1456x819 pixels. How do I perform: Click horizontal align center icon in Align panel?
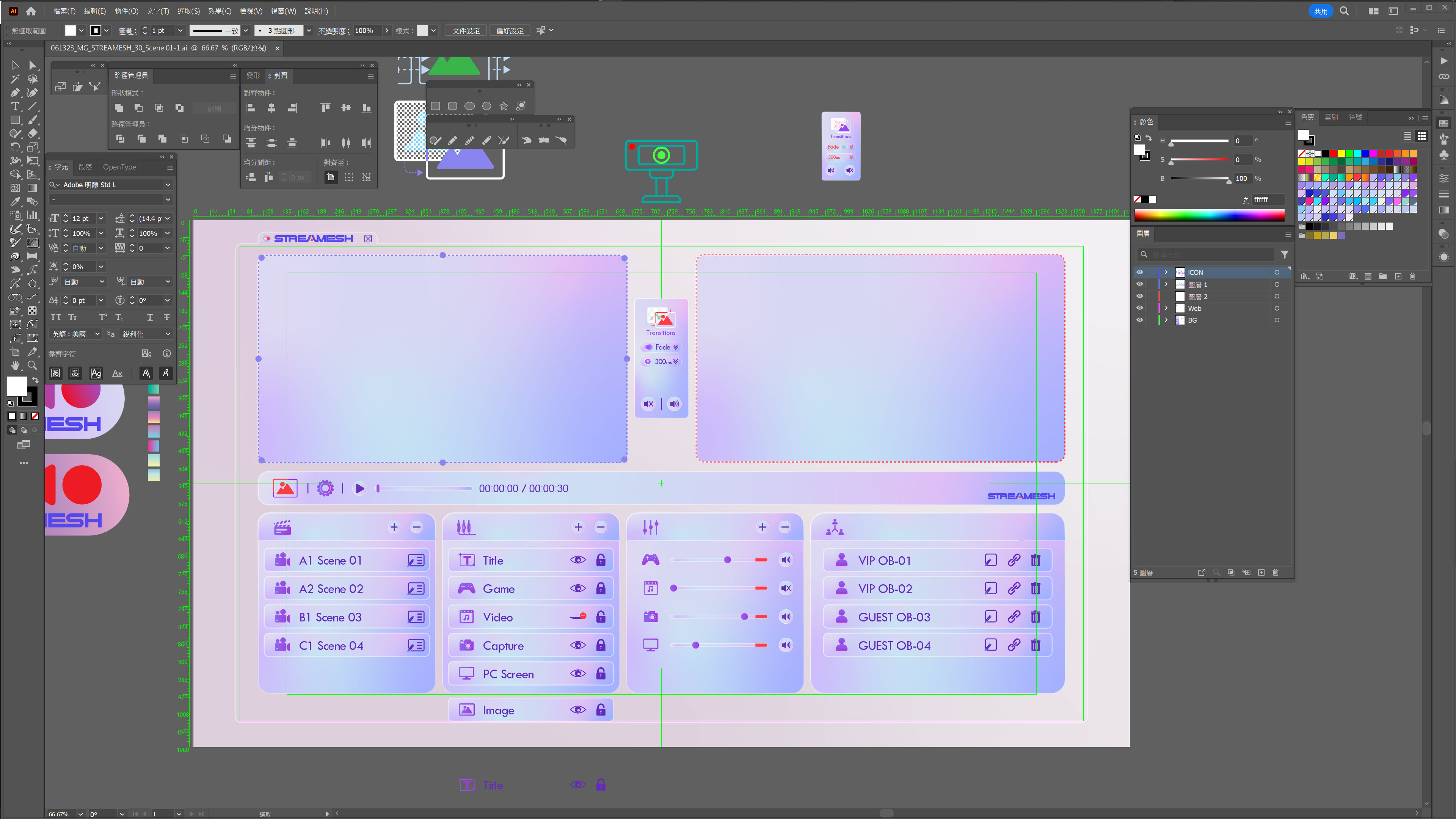(x=271, y=108)
